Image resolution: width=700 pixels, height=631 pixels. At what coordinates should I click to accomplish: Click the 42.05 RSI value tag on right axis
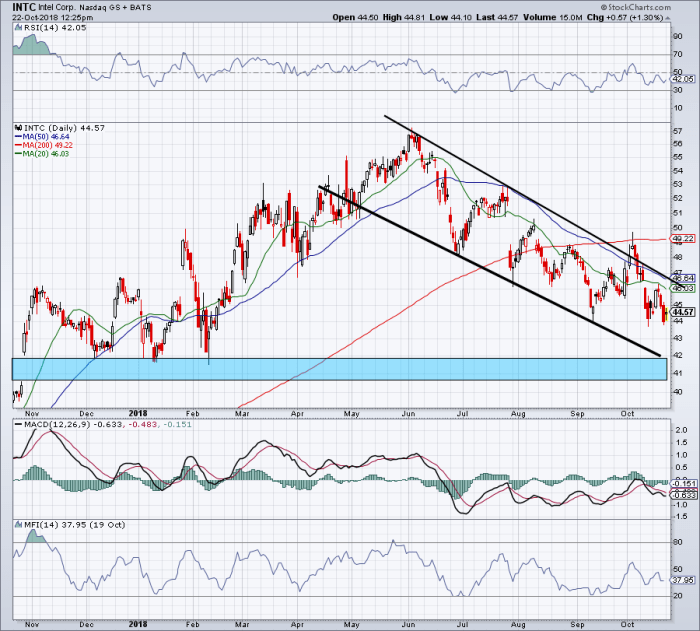pyautogui.click(x=683, y=79)
